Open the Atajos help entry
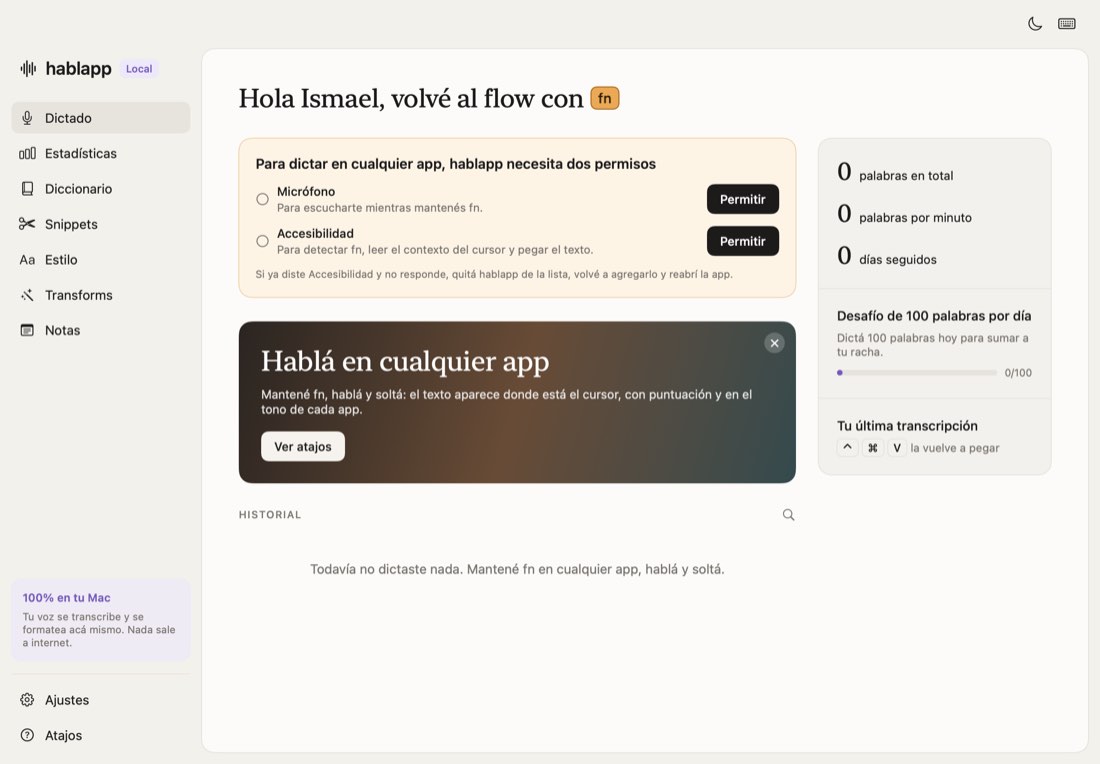Image resolution: width=1100 pixels, height=764 pixels. [100, 735]
